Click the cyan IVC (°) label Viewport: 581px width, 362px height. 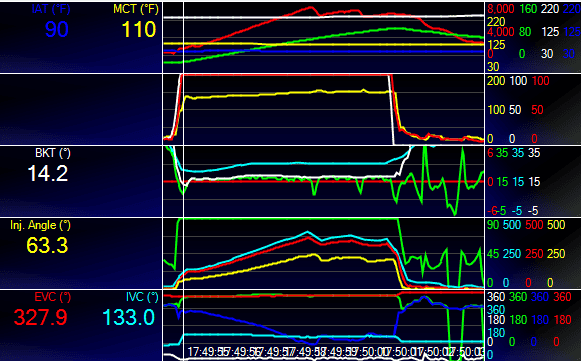click(142, 297)
